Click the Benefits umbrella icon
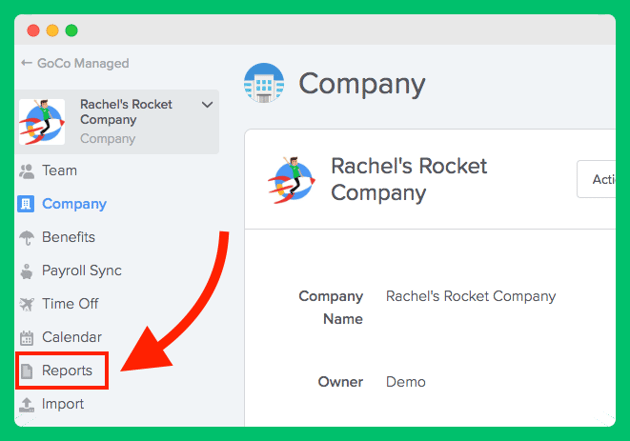 coord(27,237)
